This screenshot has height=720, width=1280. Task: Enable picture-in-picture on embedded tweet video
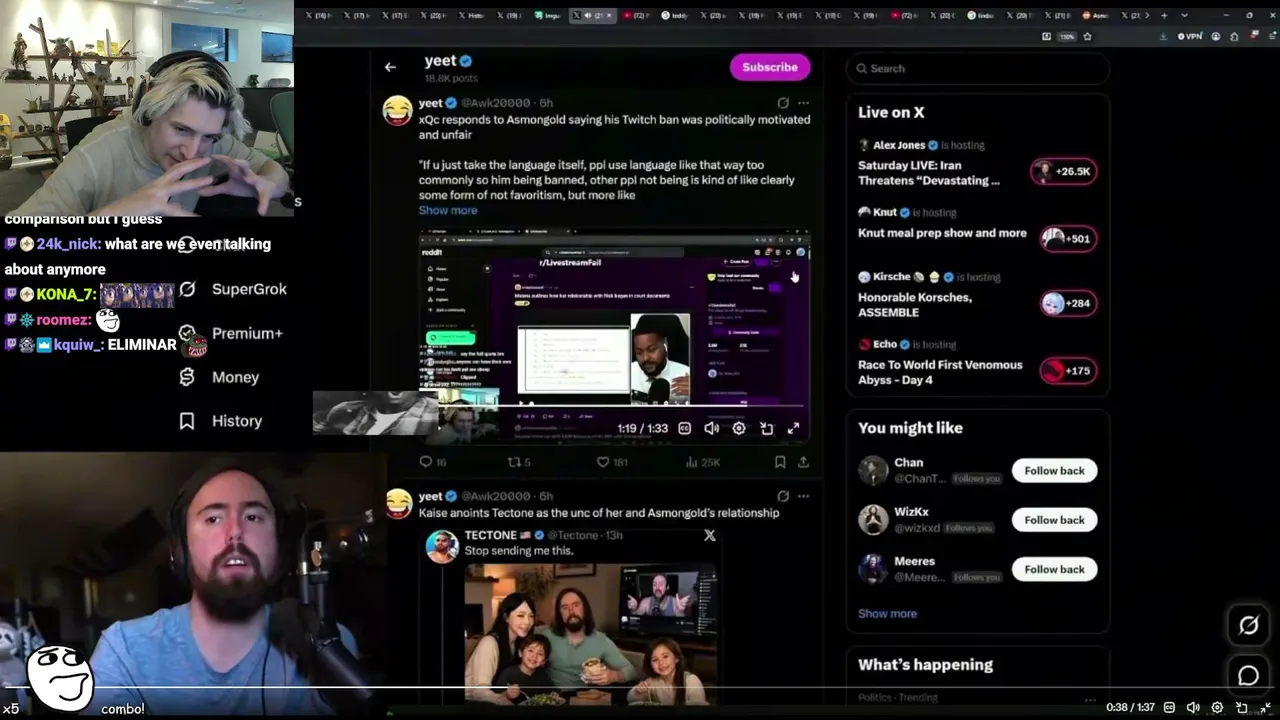click(766, 428)
